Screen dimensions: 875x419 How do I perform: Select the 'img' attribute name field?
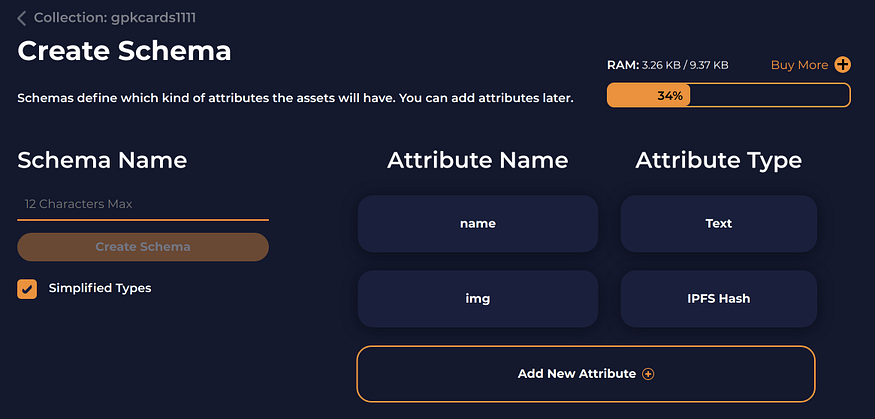478,298
